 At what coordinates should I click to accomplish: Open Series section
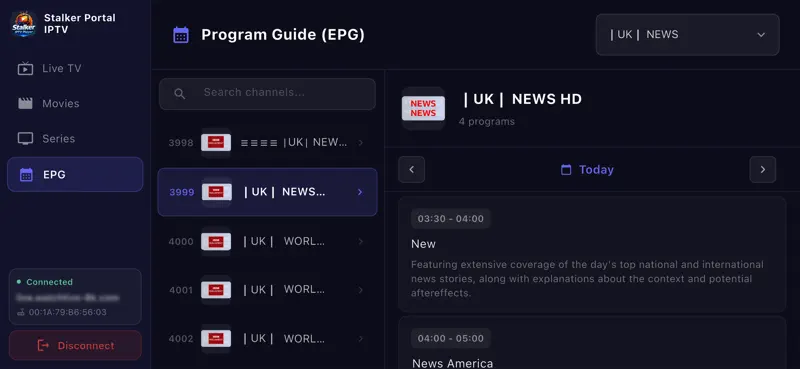point(75,139)
